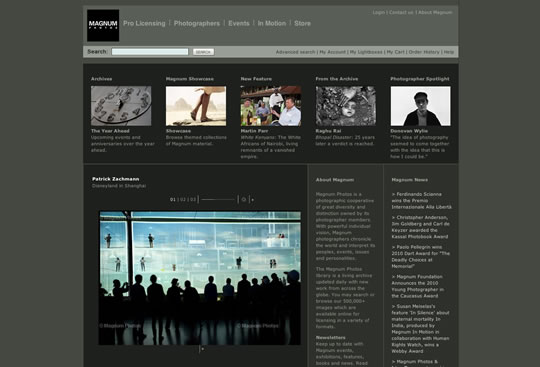Image resolution: width=540 pixels, height=367 pixels.
Task: Click the small plus icon beside slideshow controls
Action: (252, 200)
